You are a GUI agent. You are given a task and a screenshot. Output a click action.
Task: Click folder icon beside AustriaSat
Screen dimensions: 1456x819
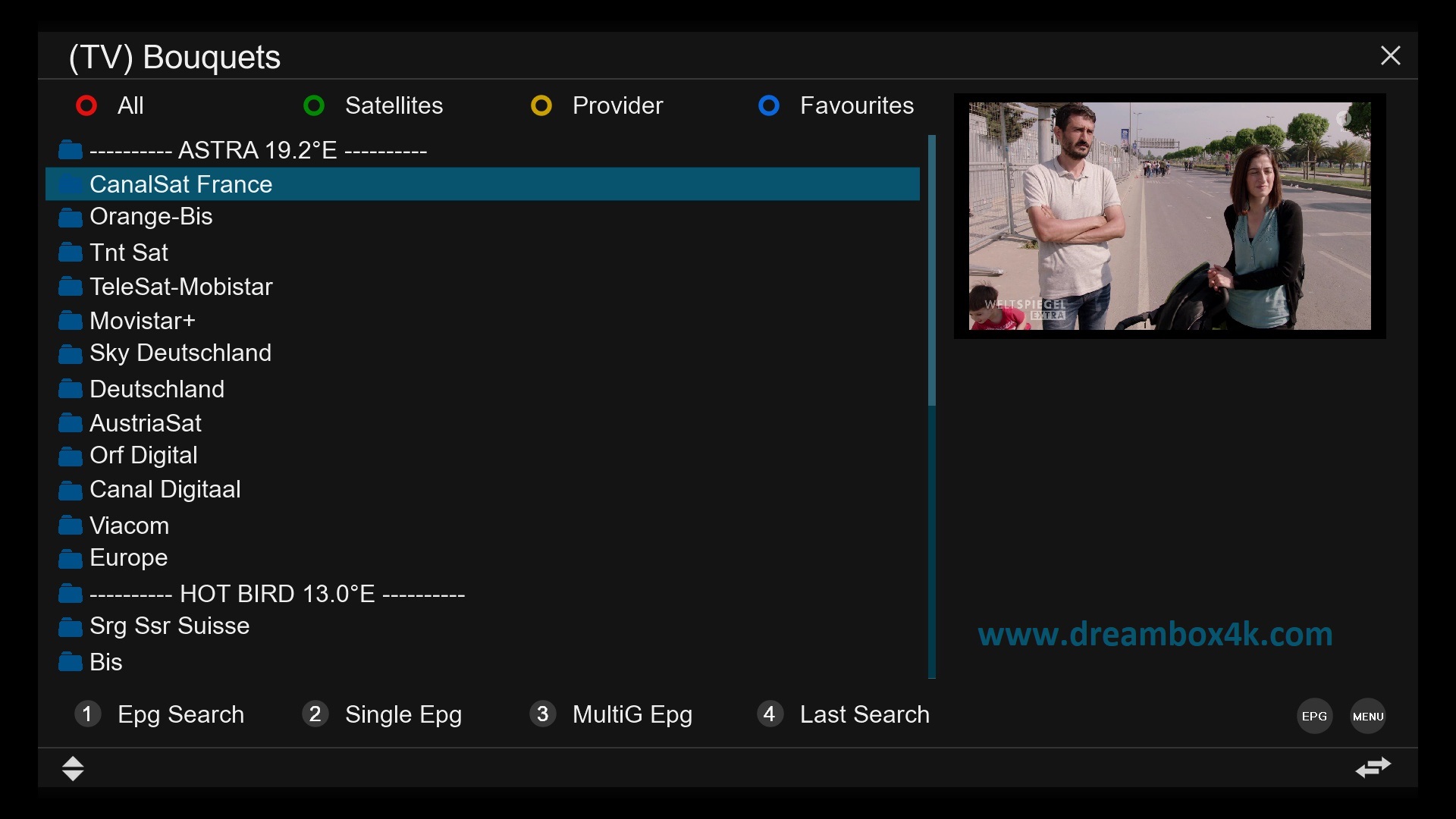pos(71,422)
